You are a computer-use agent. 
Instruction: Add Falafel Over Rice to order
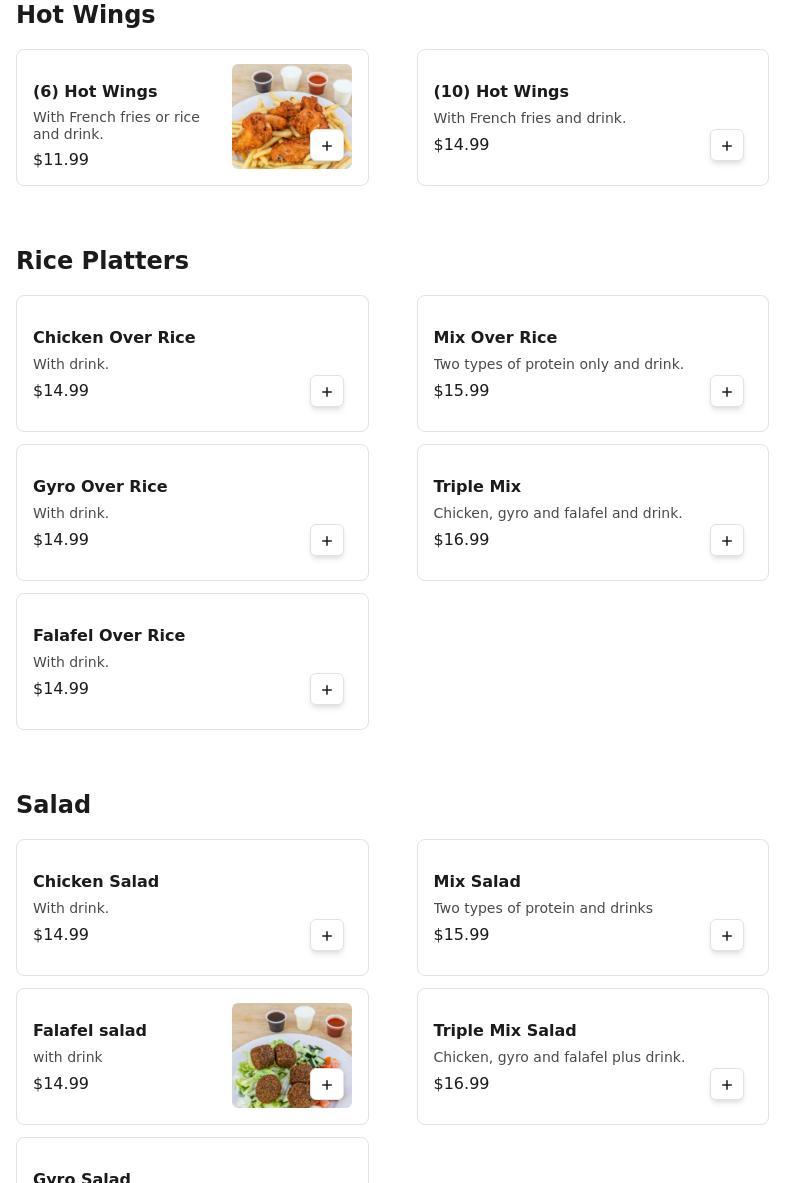(327, 689)
